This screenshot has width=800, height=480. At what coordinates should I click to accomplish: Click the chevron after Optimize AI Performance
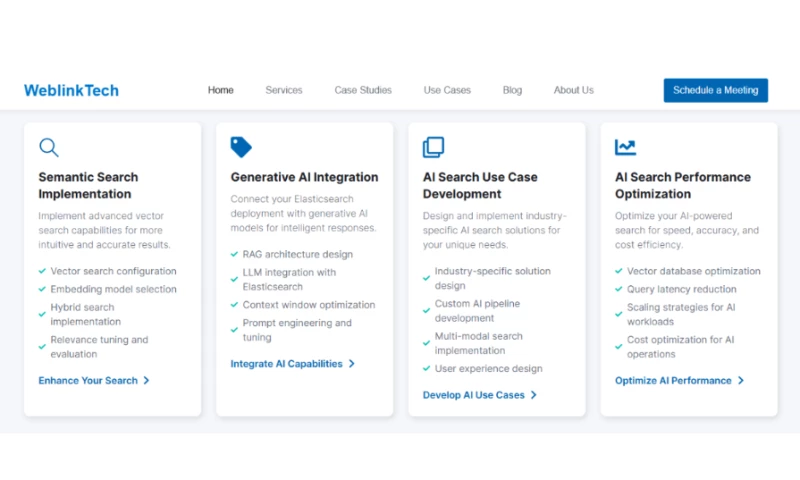pyautogui.click(x=741, y=381)
